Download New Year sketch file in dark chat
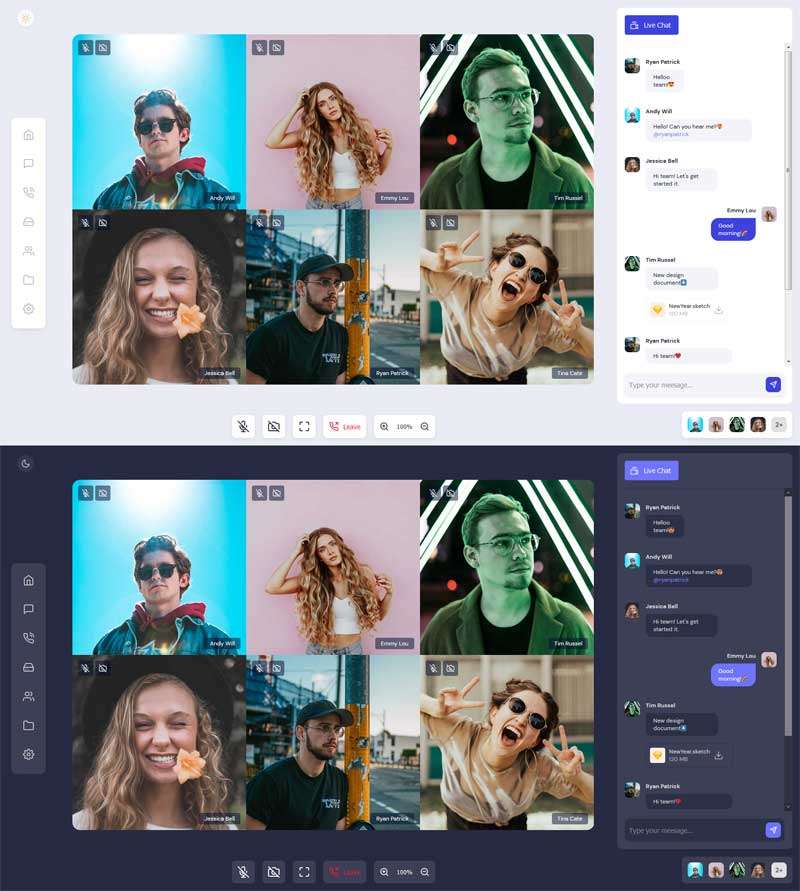 point(718,755)
